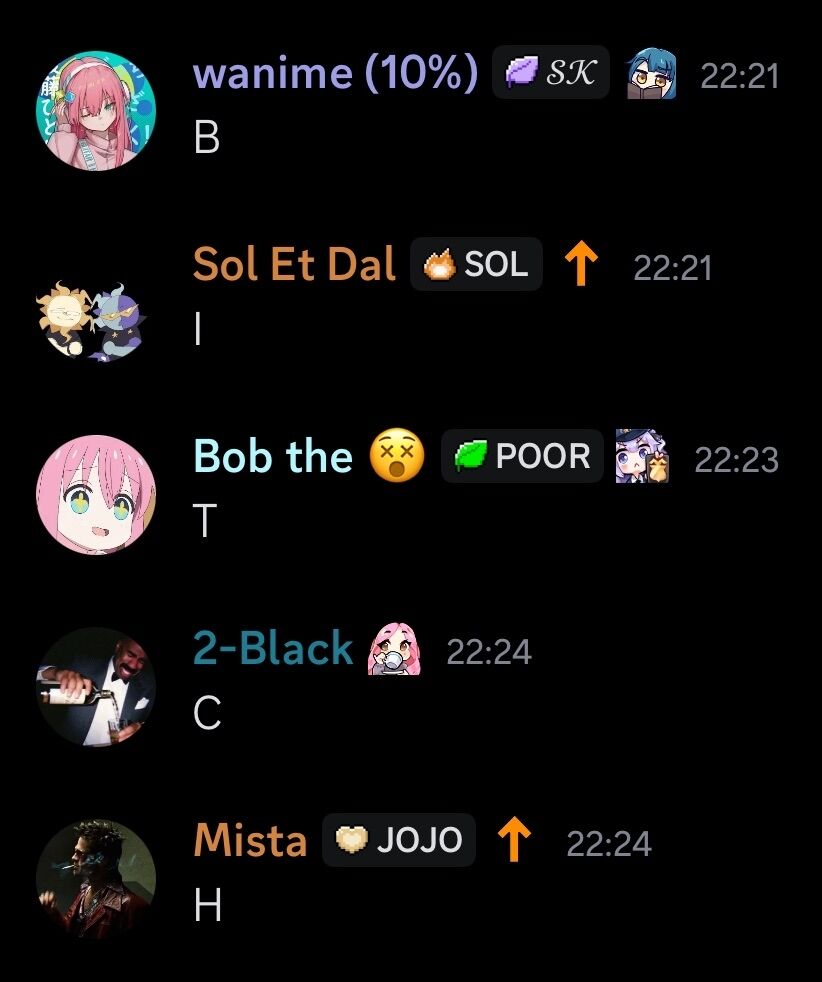Image resolution: width=822 pixels, height=982 pixels.
Task: Click Bob's purple-haired role icon
Action: [642, 455]
